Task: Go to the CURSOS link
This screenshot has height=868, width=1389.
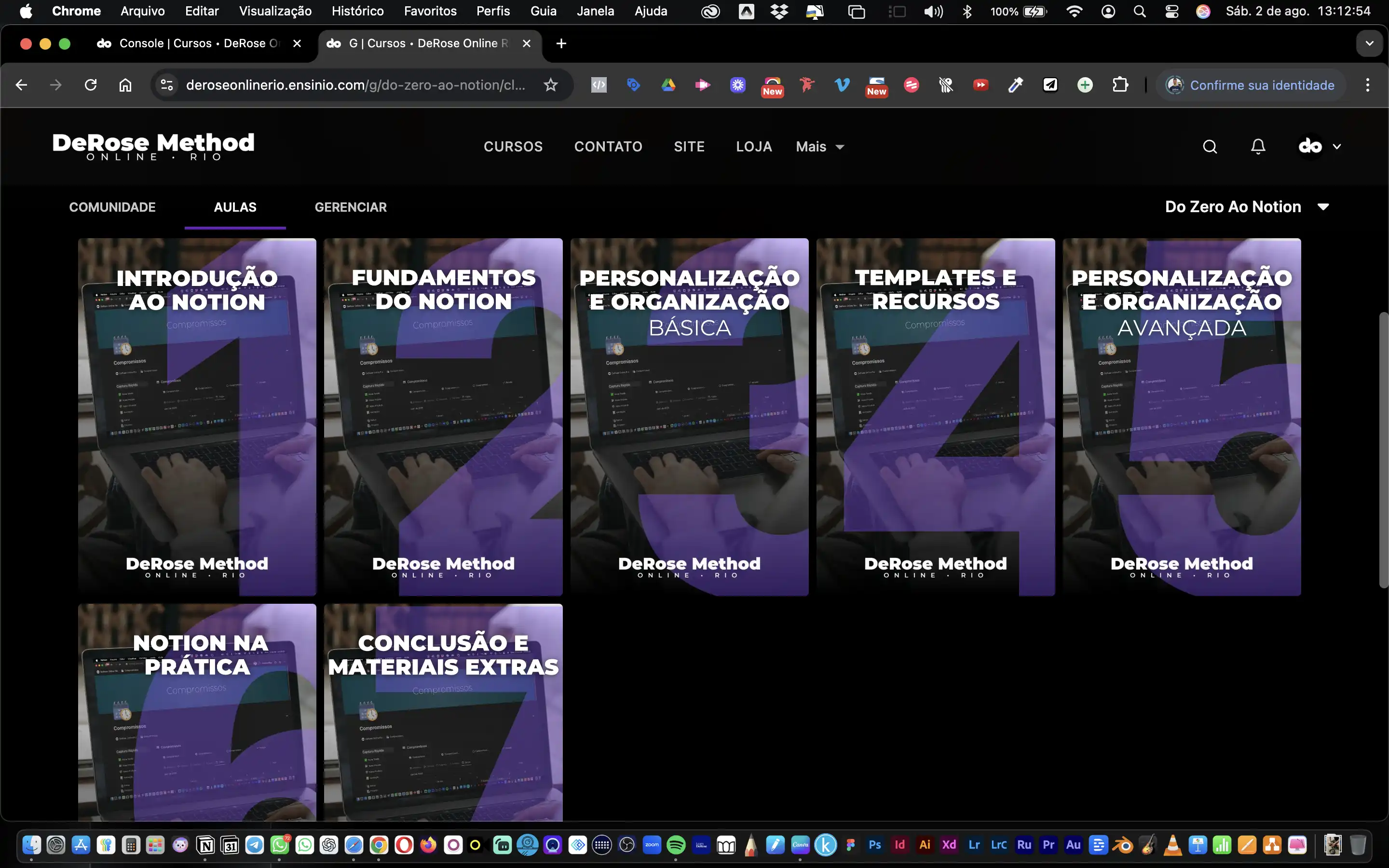Action: pyautogui.click(x=513, y=147)
